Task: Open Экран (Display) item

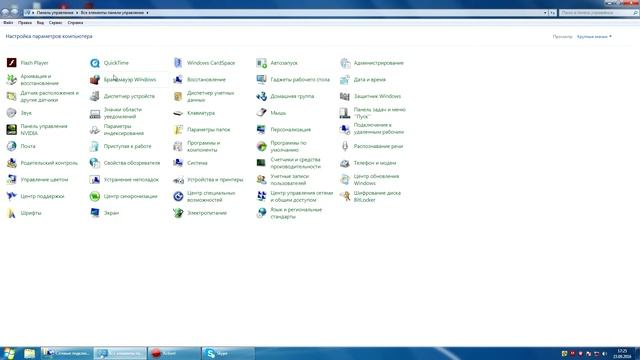Action: tap(104, 213)
